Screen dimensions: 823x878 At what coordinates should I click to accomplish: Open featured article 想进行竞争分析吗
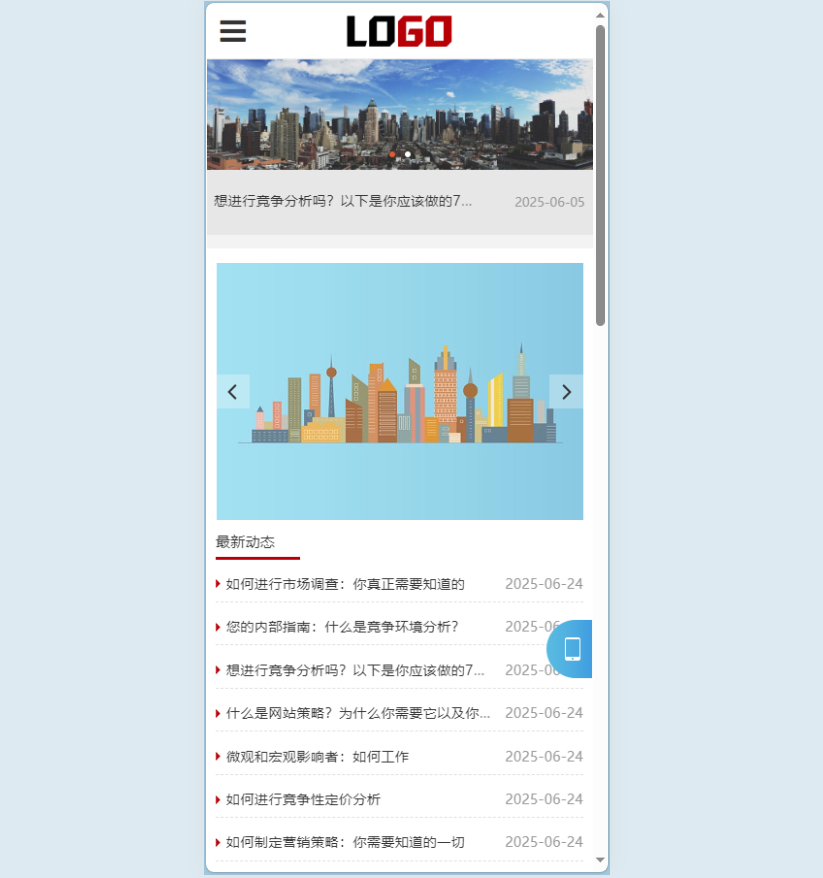point(345,201)
